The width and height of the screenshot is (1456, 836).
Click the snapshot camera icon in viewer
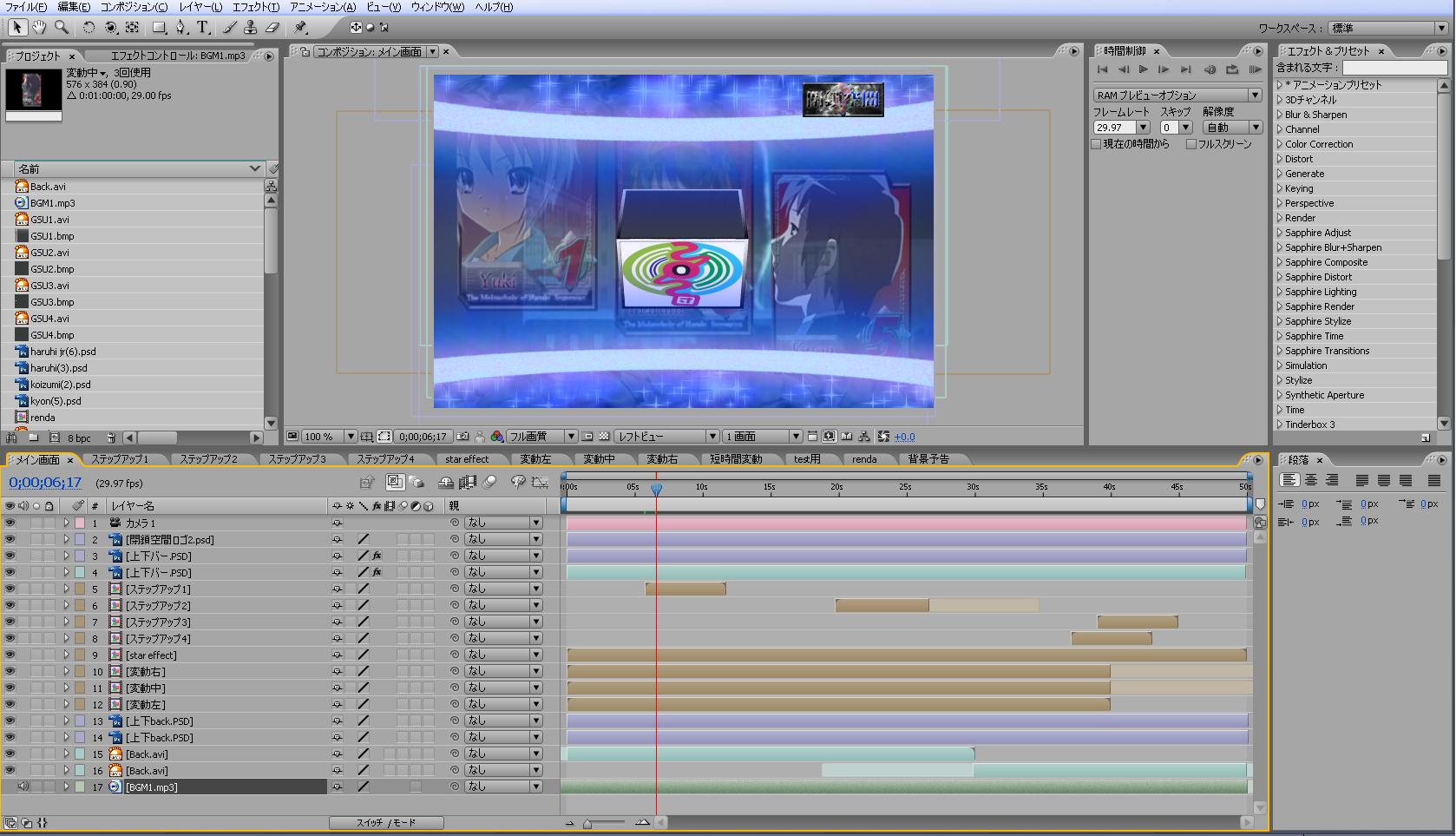click(462, 437)
